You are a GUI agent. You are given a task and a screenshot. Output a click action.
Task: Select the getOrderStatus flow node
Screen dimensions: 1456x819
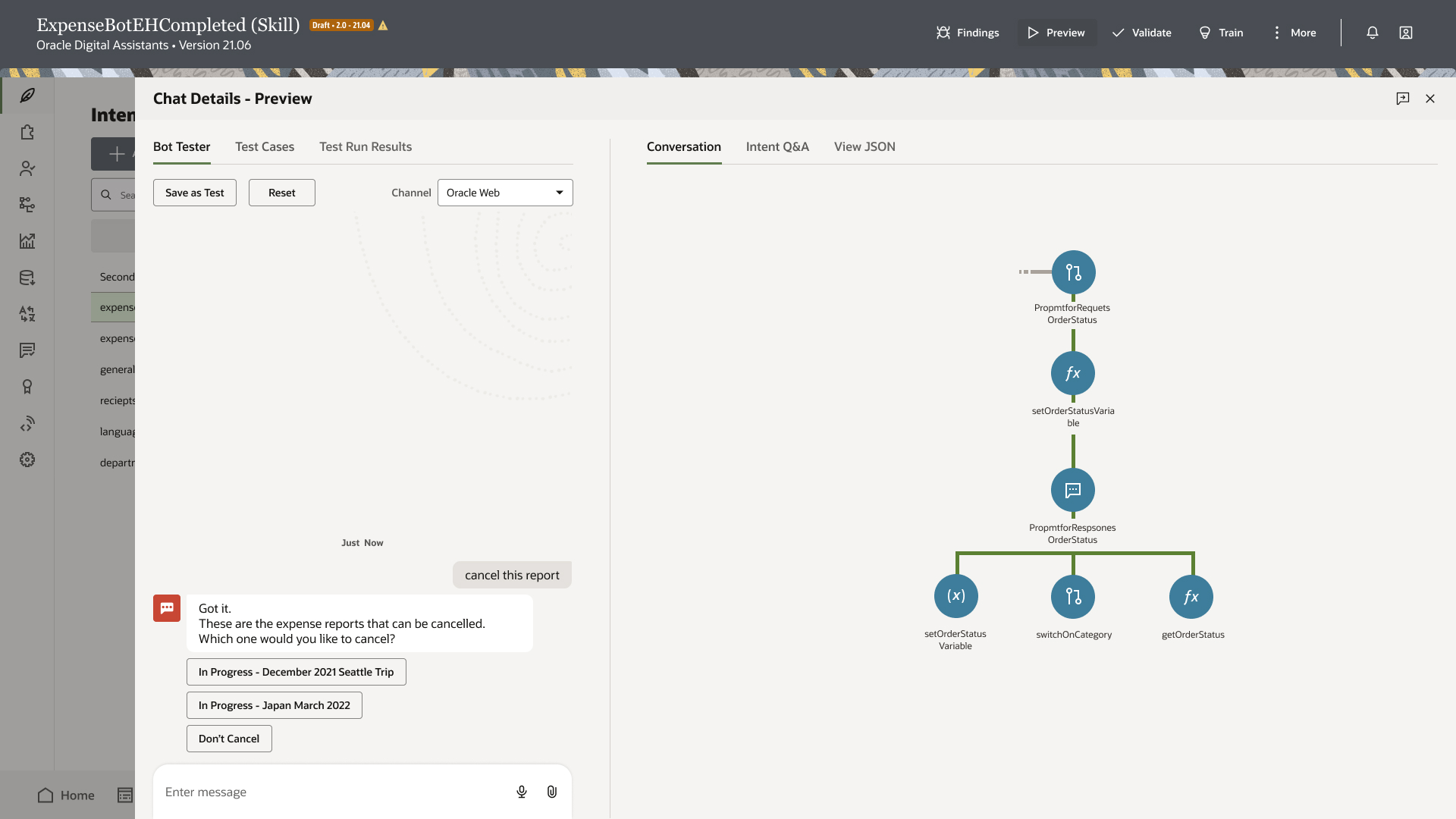(1191, 597)
